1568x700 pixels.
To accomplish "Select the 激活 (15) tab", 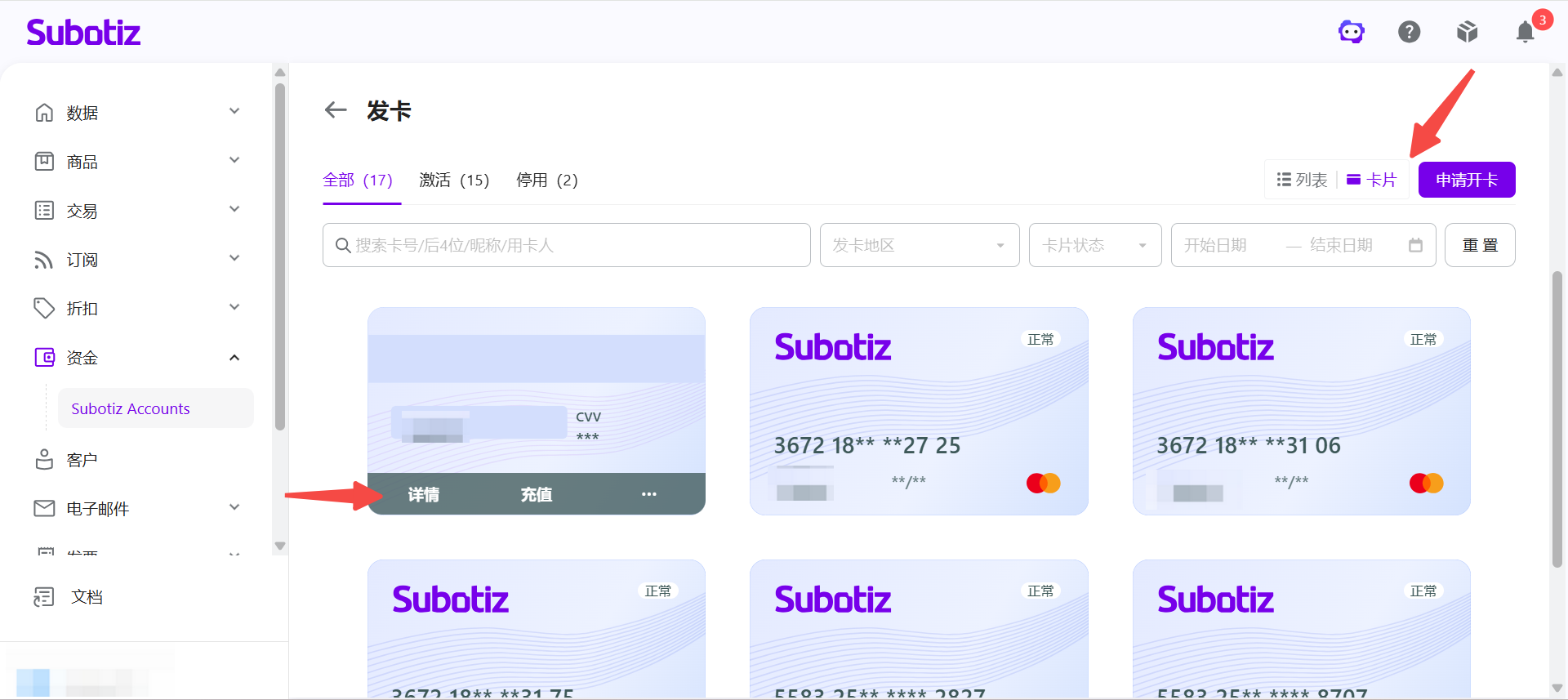I will pyautogui.click(x=454, y=180).
